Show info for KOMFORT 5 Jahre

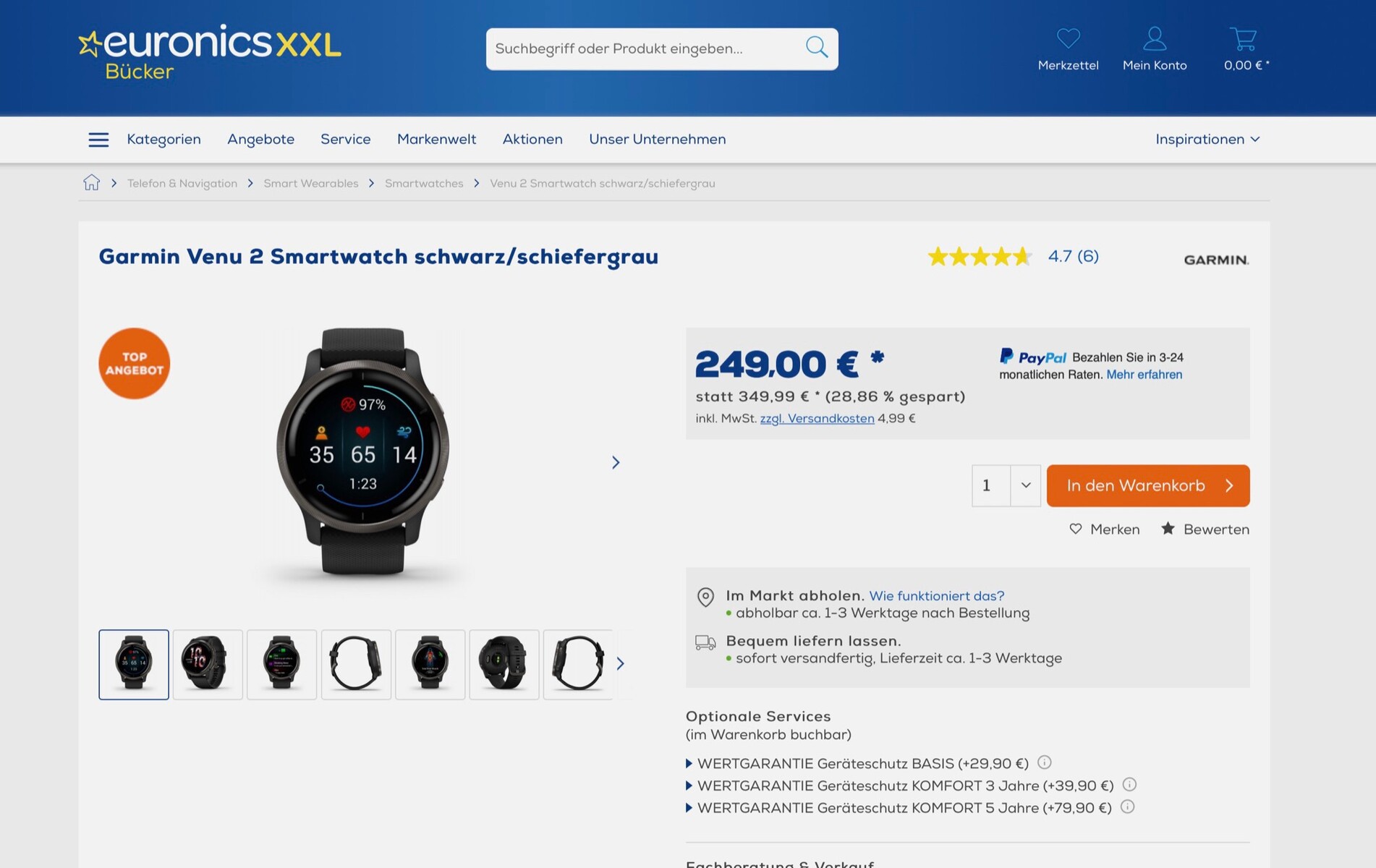[1127, 807]
